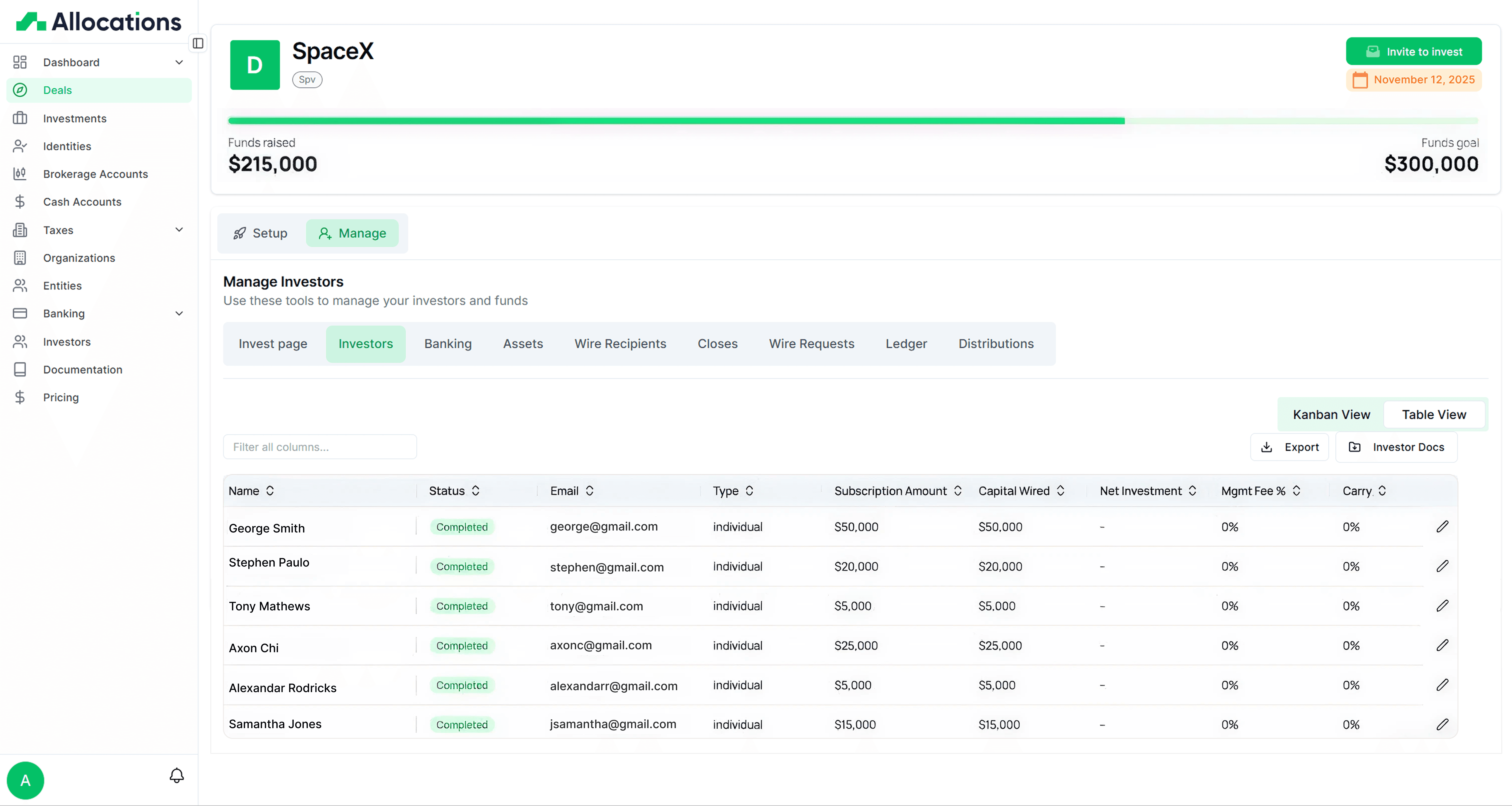Screen dimensions: 1512x806
Task: Collapse the sidebar with the panel icon
Action: pos(198,43)
